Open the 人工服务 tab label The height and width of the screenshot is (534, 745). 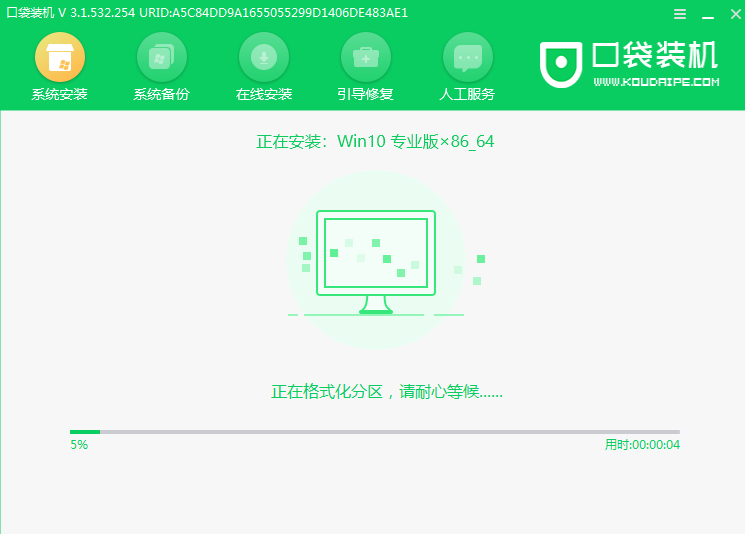coord(467,95)
